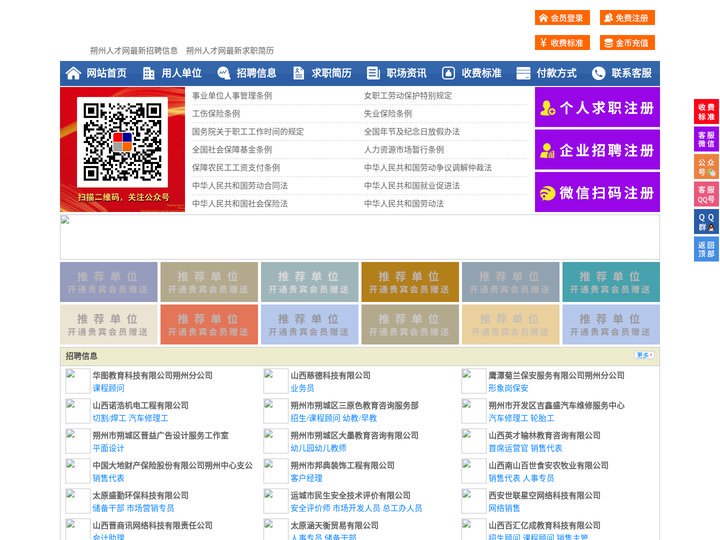720x540 pixels.
Task: Open 免费注册 orange button
Action: pyautogui.click(x=627, y=18)
